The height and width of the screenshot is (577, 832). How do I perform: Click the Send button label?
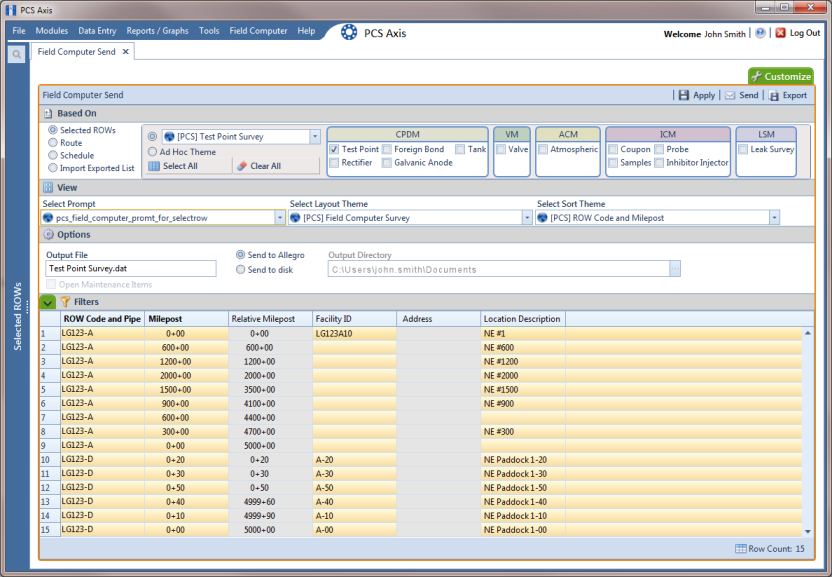pos(749,95)
